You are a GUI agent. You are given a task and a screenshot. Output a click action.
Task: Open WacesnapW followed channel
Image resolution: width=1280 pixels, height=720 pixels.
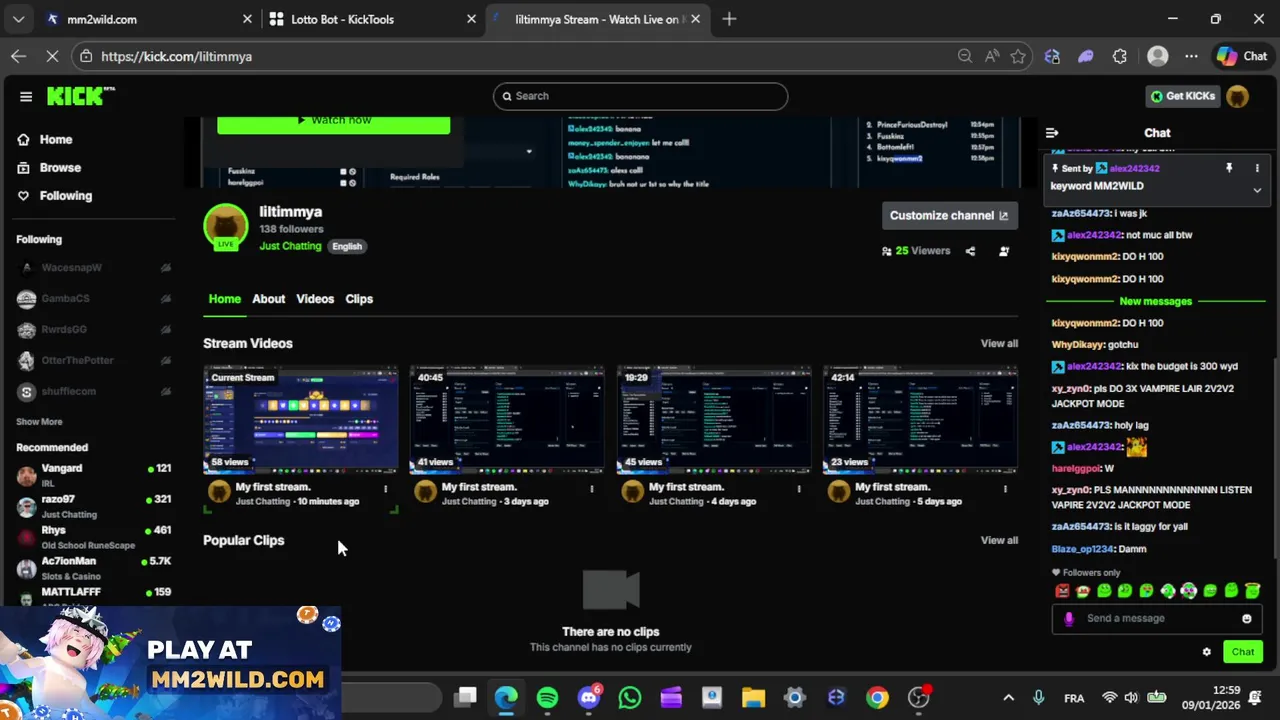(94, 268)
